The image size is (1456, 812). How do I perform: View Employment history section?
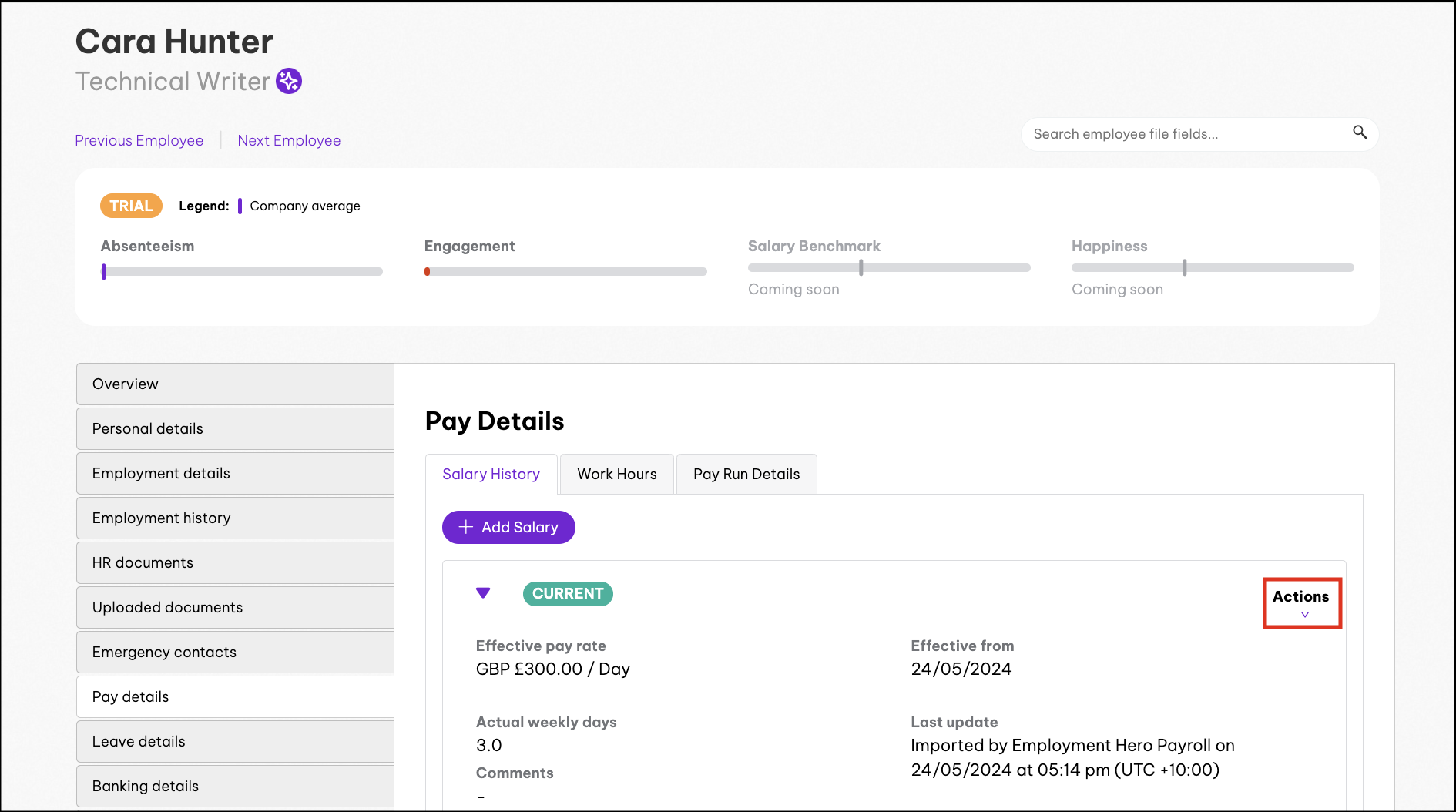click(x=235, y=518)
